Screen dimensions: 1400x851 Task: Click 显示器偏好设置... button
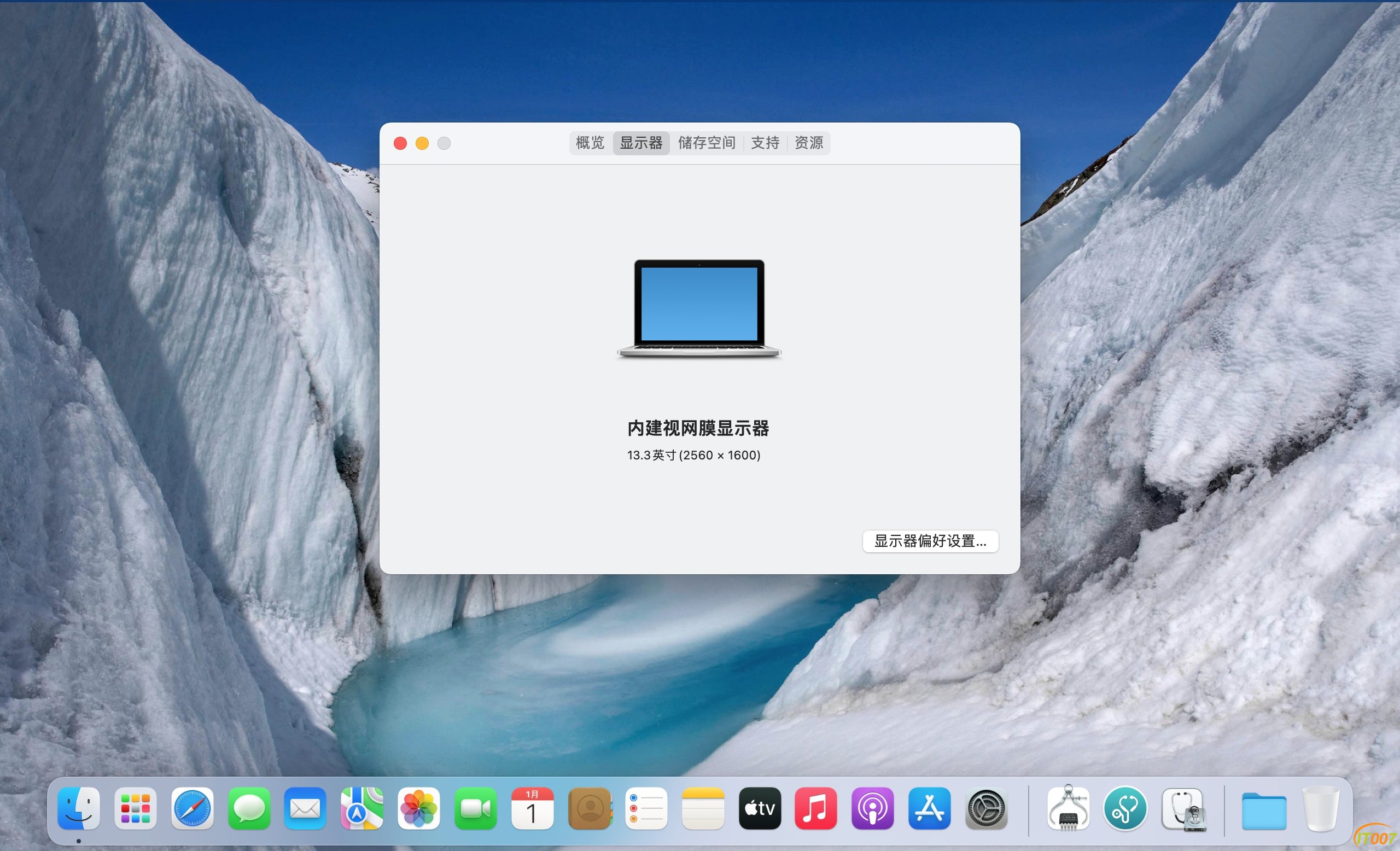(930, 541)
